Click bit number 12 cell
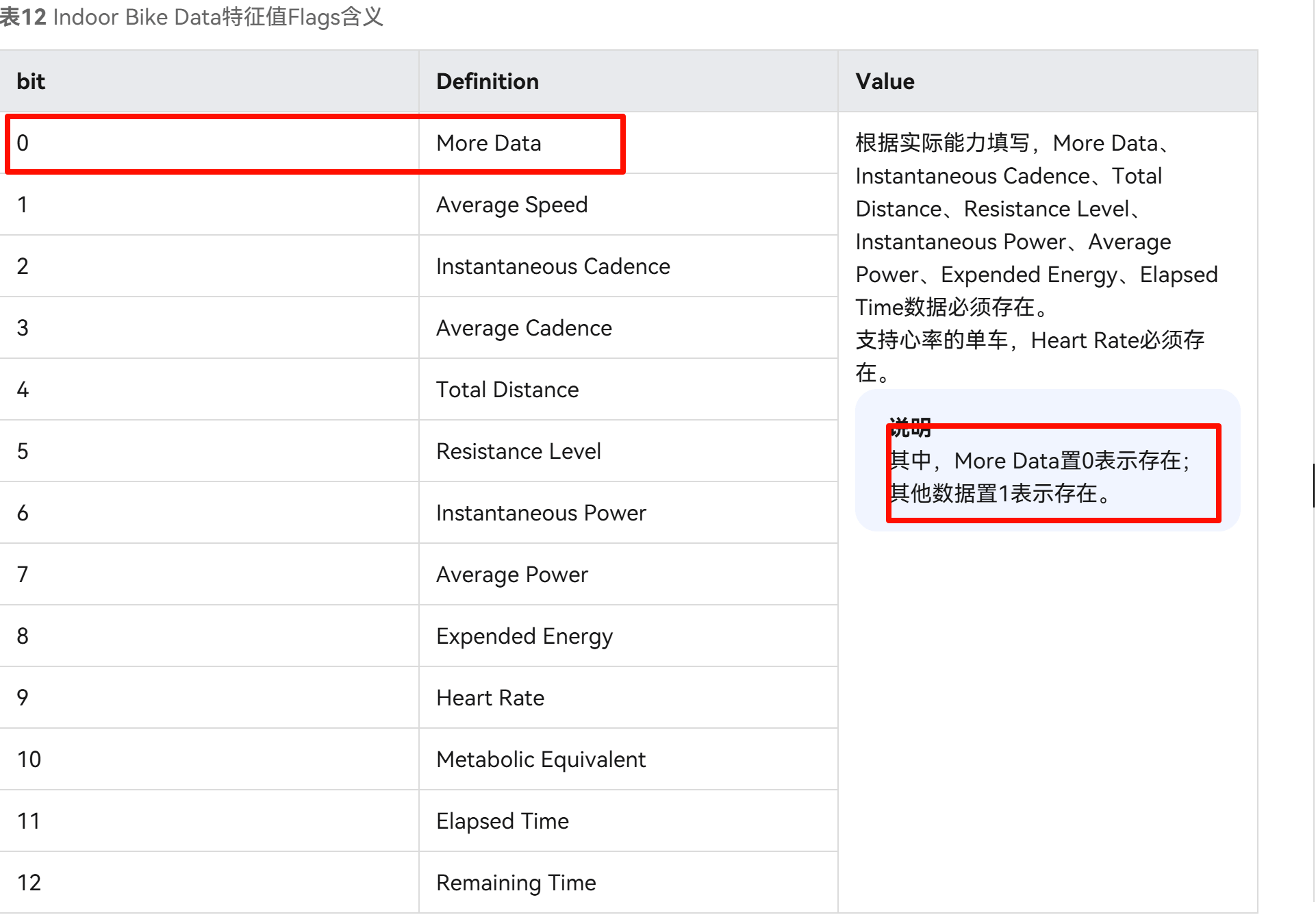The width and height of the screenshot is (1316, 915). click(29, 883)
